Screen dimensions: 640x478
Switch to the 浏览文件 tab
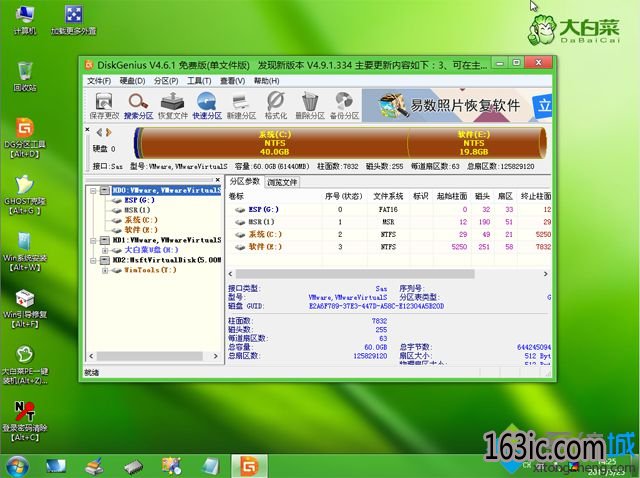[x=282, y=182]
